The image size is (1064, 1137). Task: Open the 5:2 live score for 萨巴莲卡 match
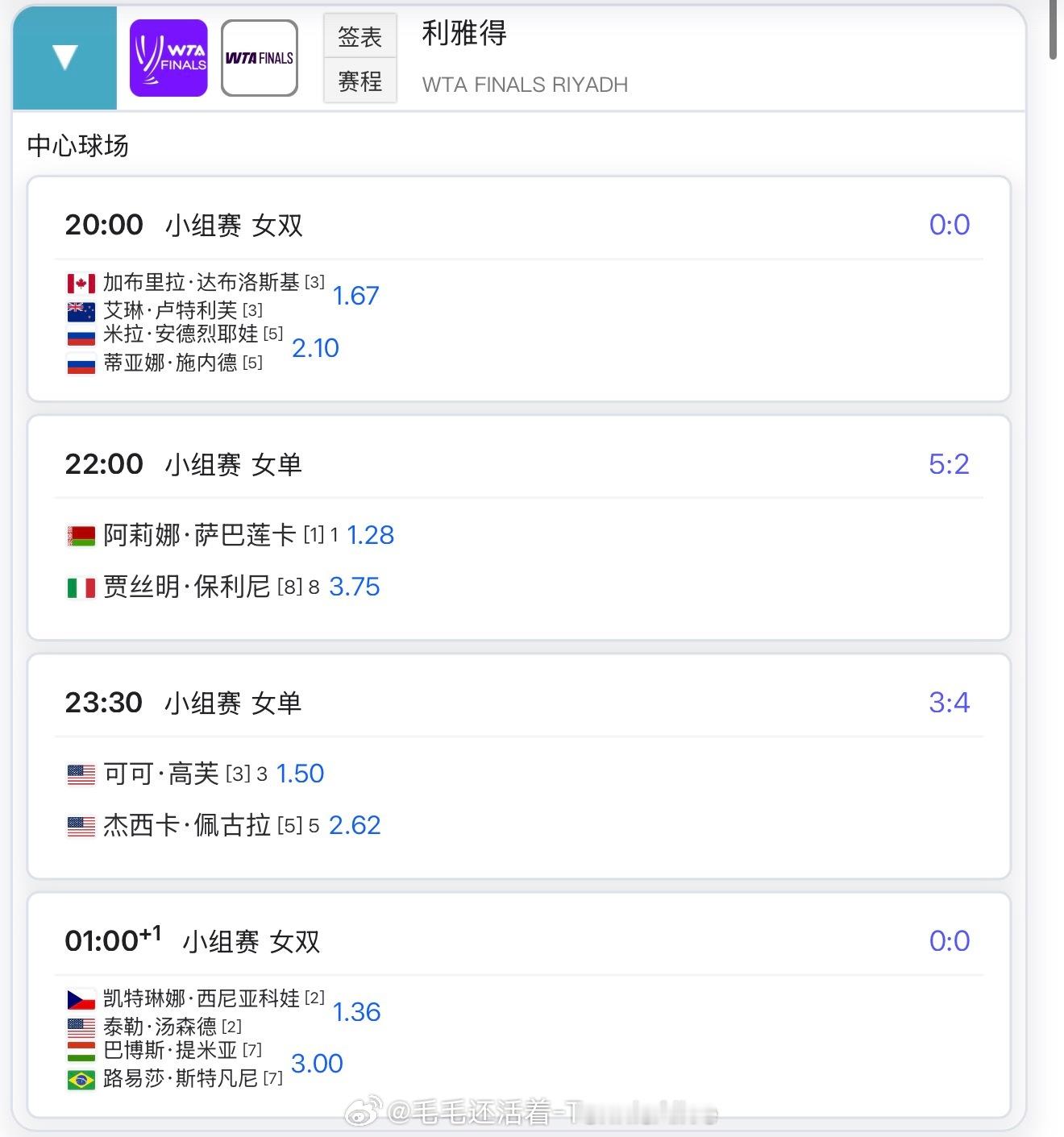tap(948, 463)
